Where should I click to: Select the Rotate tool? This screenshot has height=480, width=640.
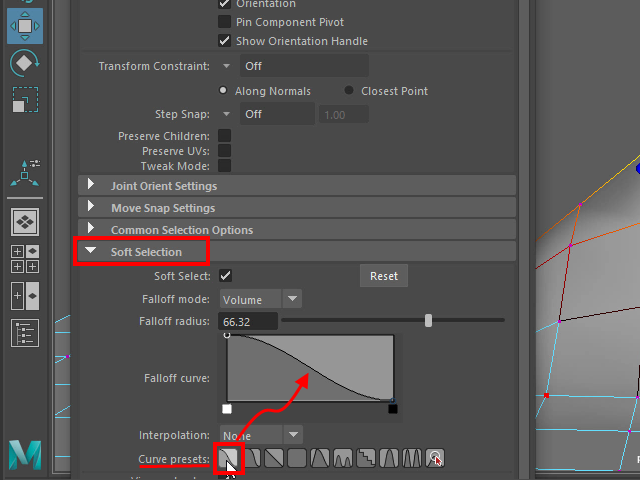(x=25, y=63)
